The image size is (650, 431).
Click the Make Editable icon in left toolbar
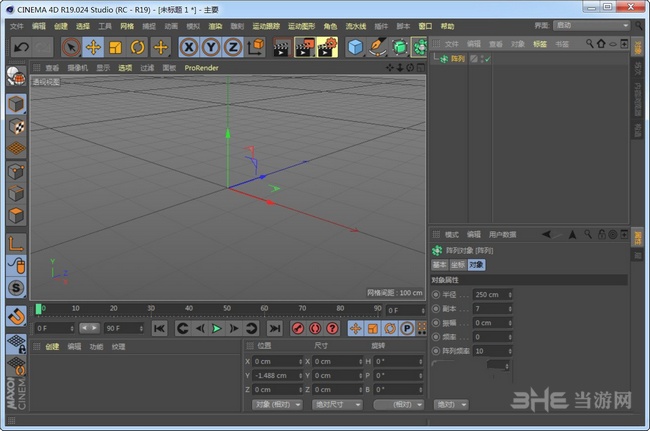pos(16,76)
